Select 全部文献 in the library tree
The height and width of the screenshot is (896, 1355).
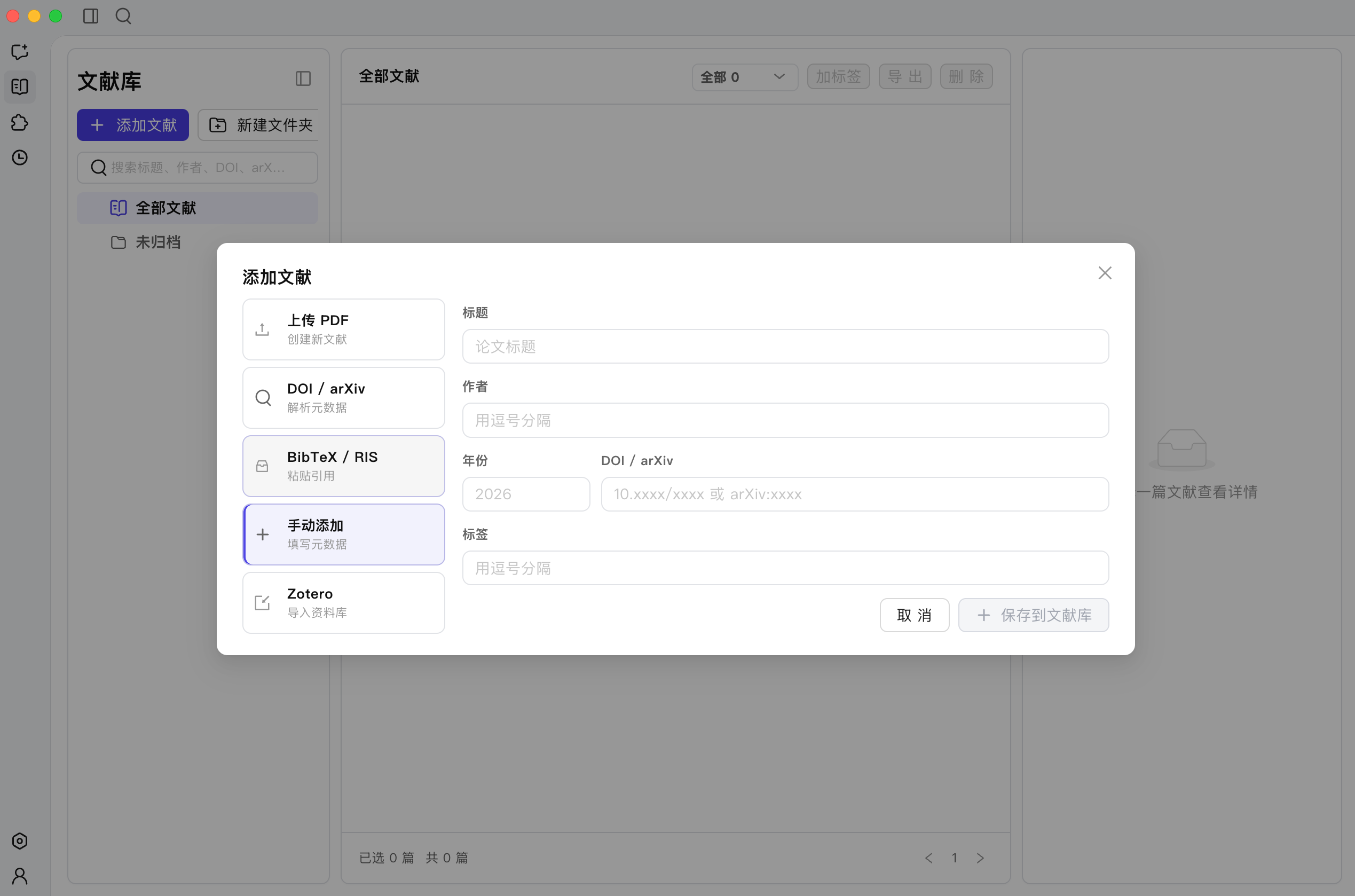point(198,208)
